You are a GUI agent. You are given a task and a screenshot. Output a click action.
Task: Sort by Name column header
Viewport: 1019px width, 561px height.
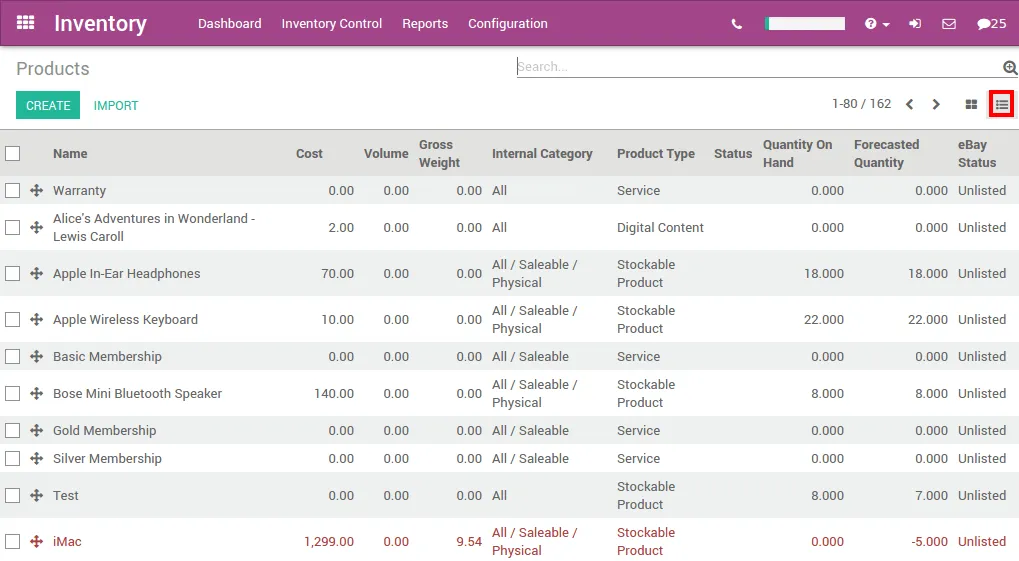70,154
